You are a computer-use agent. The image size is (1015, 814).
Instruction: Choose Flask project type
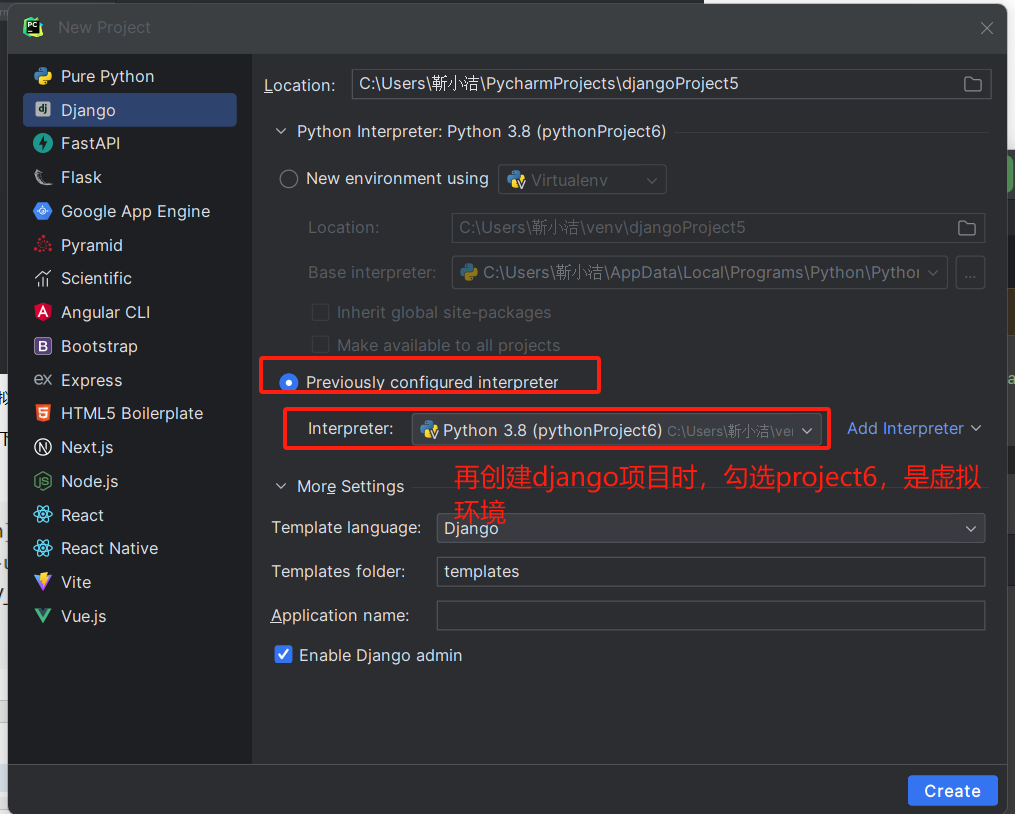[129, 177]
